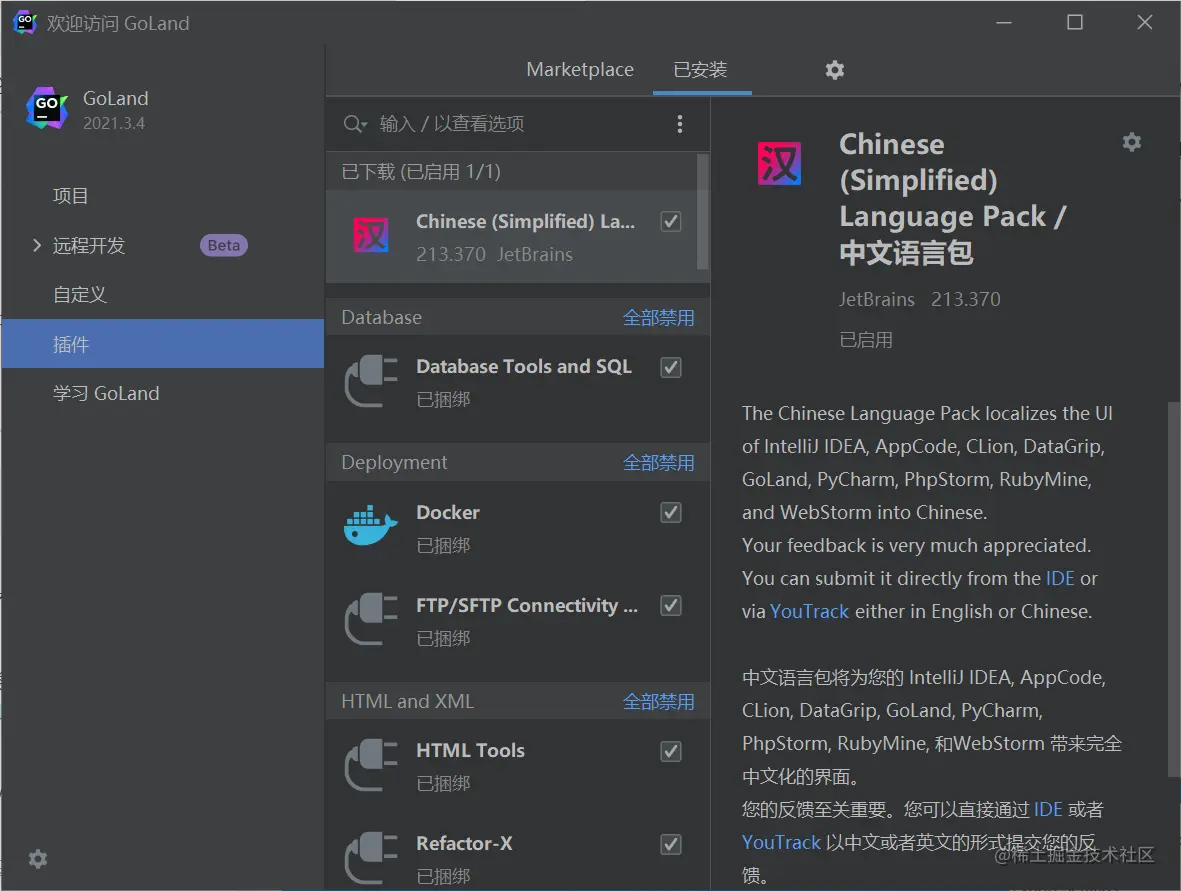Select 插件 in the sidebar
The width and height of the screenshot is (1181, 891).
(163, 343)
